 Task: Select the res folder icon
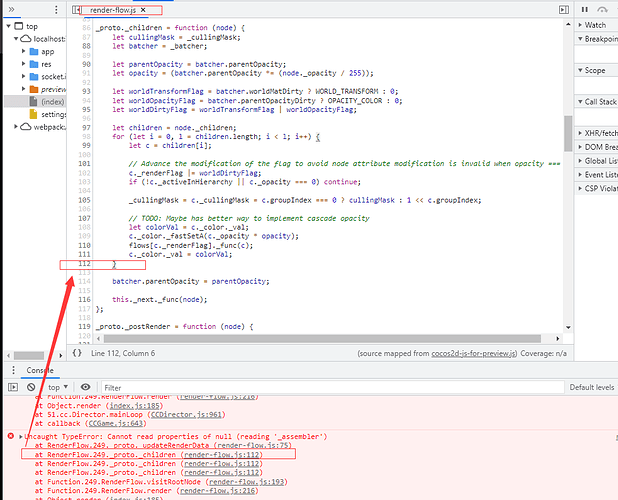(34, 64)
